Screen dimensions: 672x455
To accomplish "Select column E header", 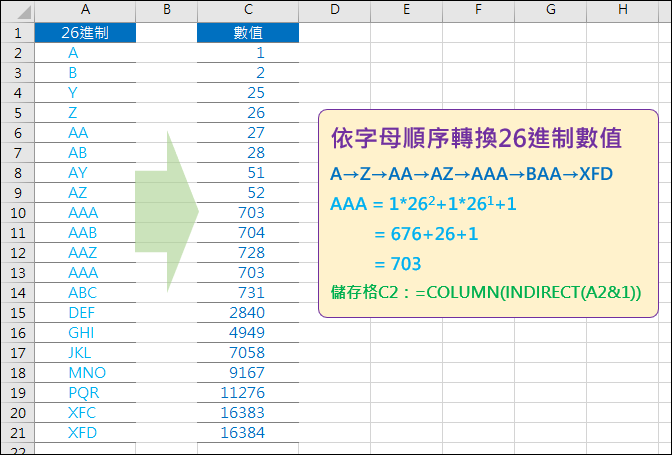I will 406,11.
